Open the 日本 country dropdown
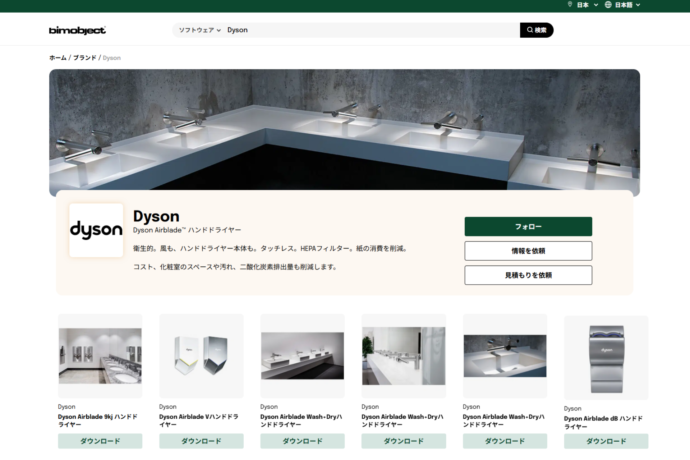The image size is (690, 460). (587, 5)
